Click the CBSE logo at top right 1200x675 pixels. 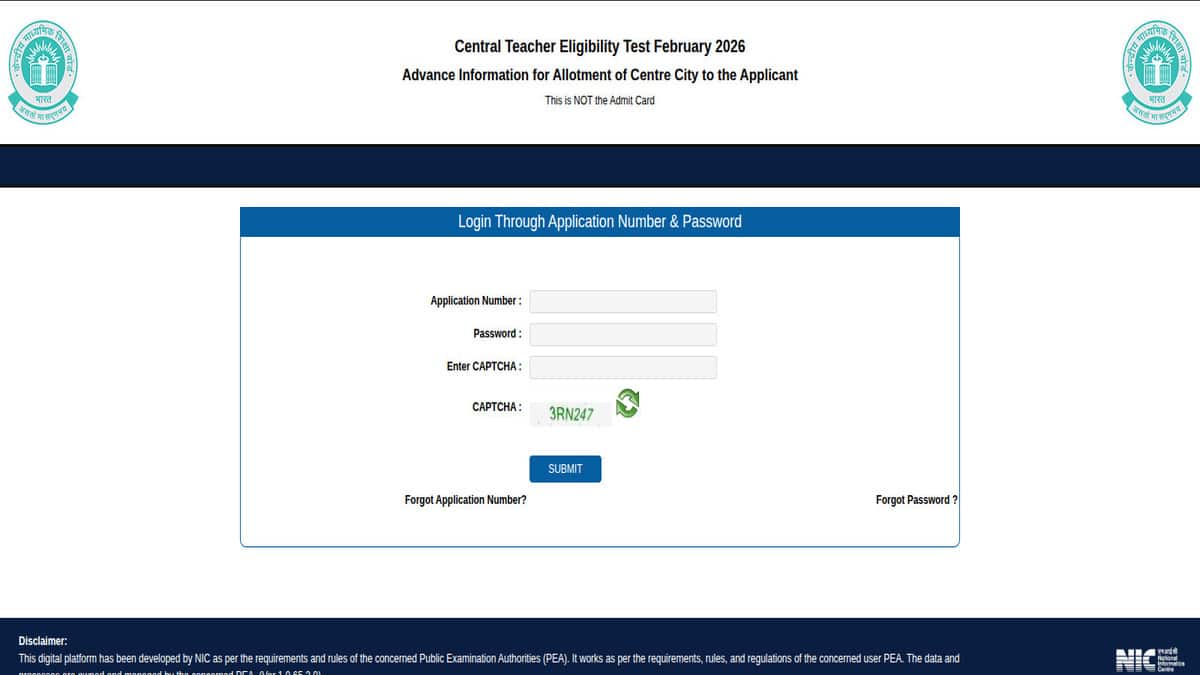pyautogui.click(x=1156, y=72)
